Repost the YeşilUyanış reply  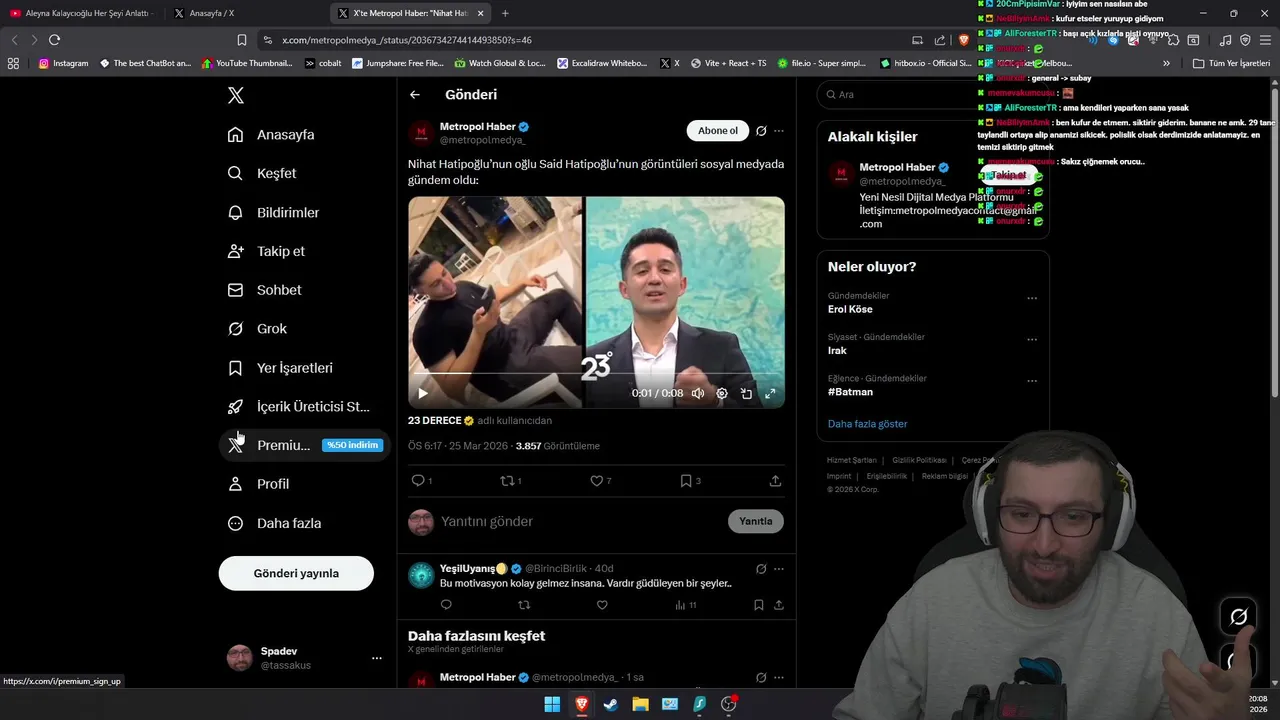[x=524, y=605]
